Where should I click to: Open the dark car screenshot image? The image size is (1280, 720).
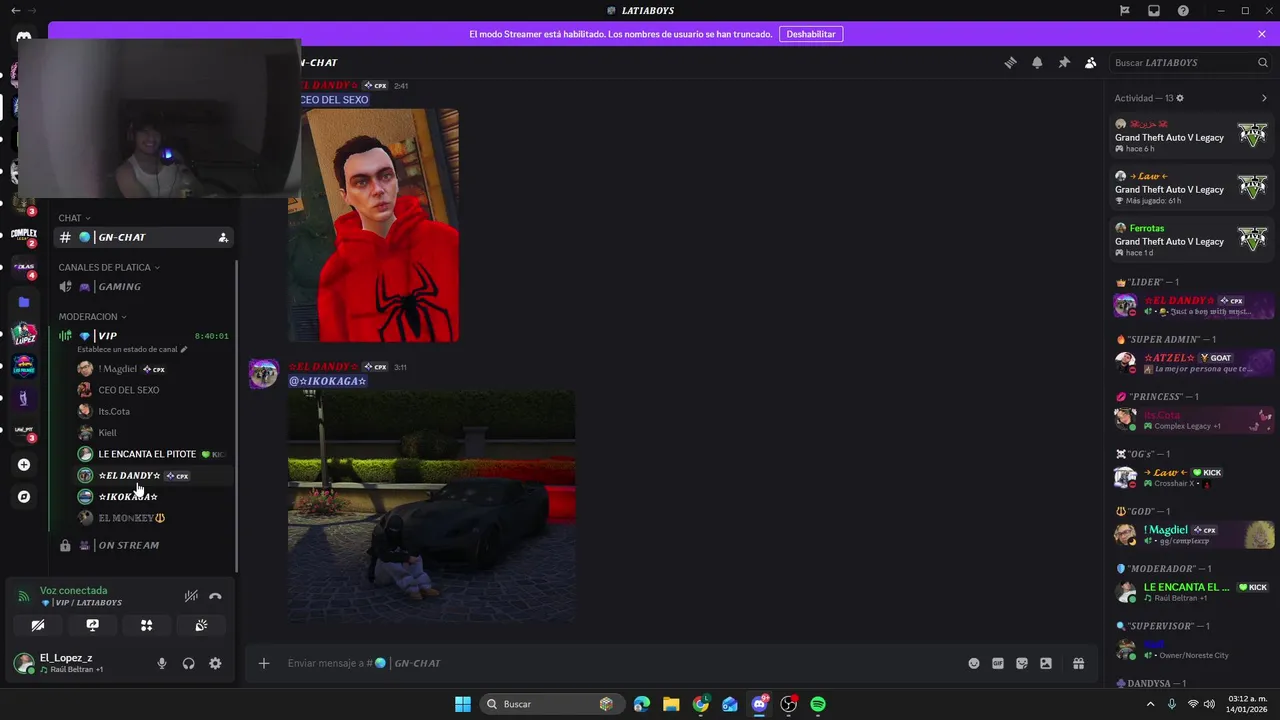pyautogui.click(x=431, y=506)
